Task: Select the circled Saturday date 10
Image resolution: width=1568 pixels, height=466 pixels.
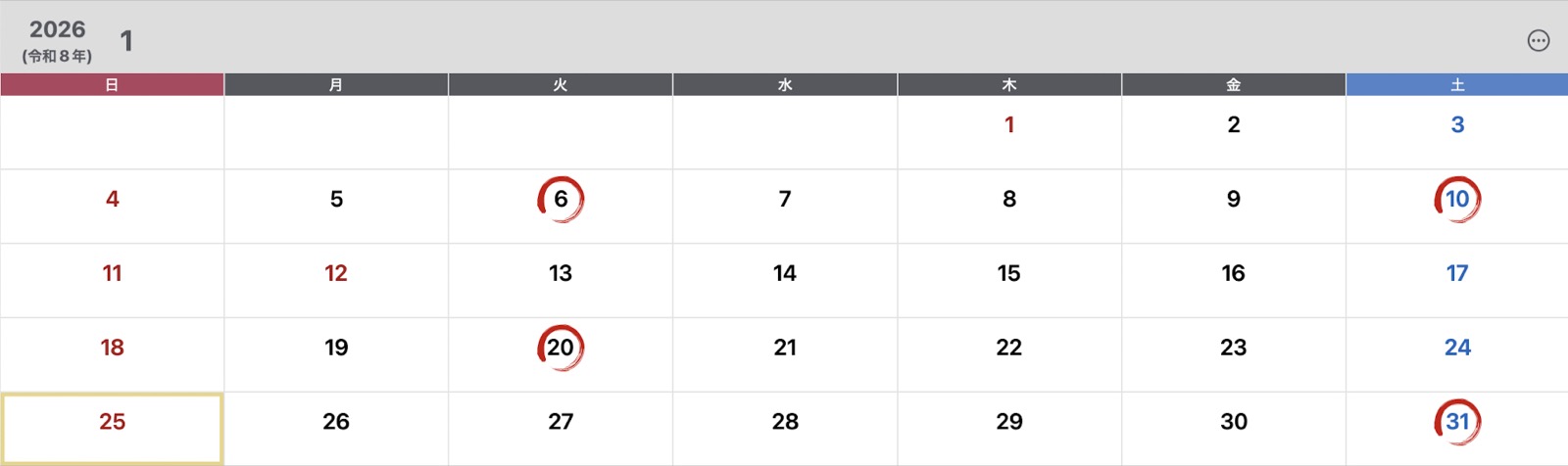Action: point(1457,200)
